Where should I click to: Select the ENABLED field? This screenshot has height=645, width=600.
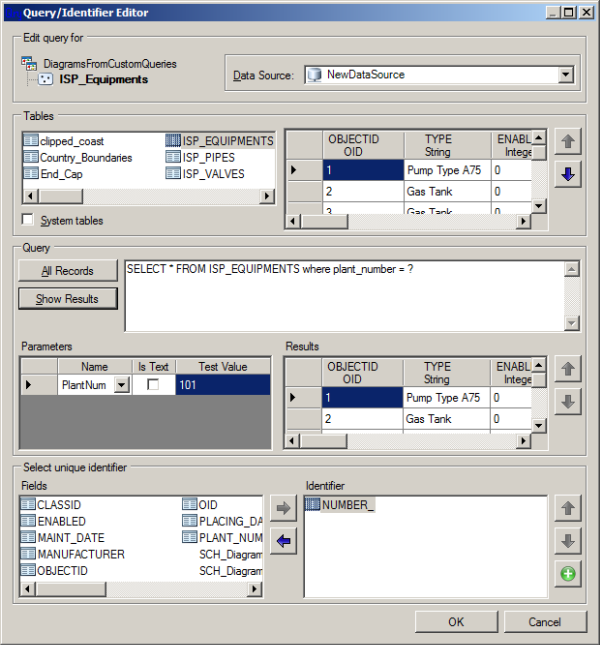[53, 521]
